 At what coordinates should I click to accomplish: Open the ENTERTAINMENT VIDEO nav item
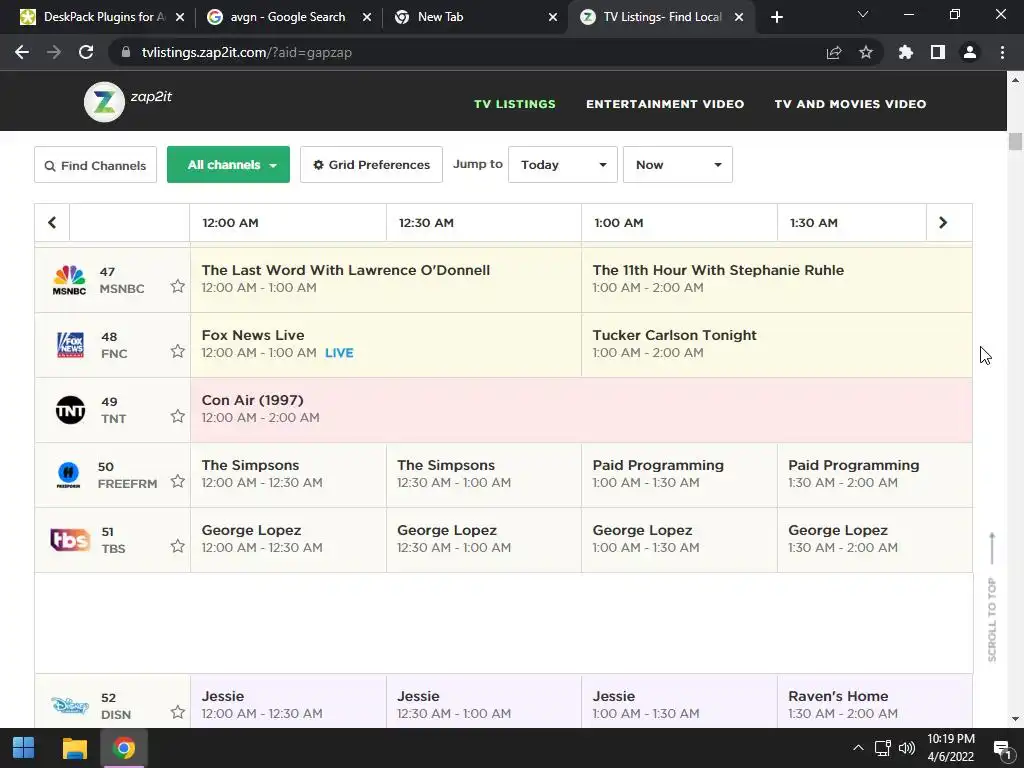(x=665, y=104)
